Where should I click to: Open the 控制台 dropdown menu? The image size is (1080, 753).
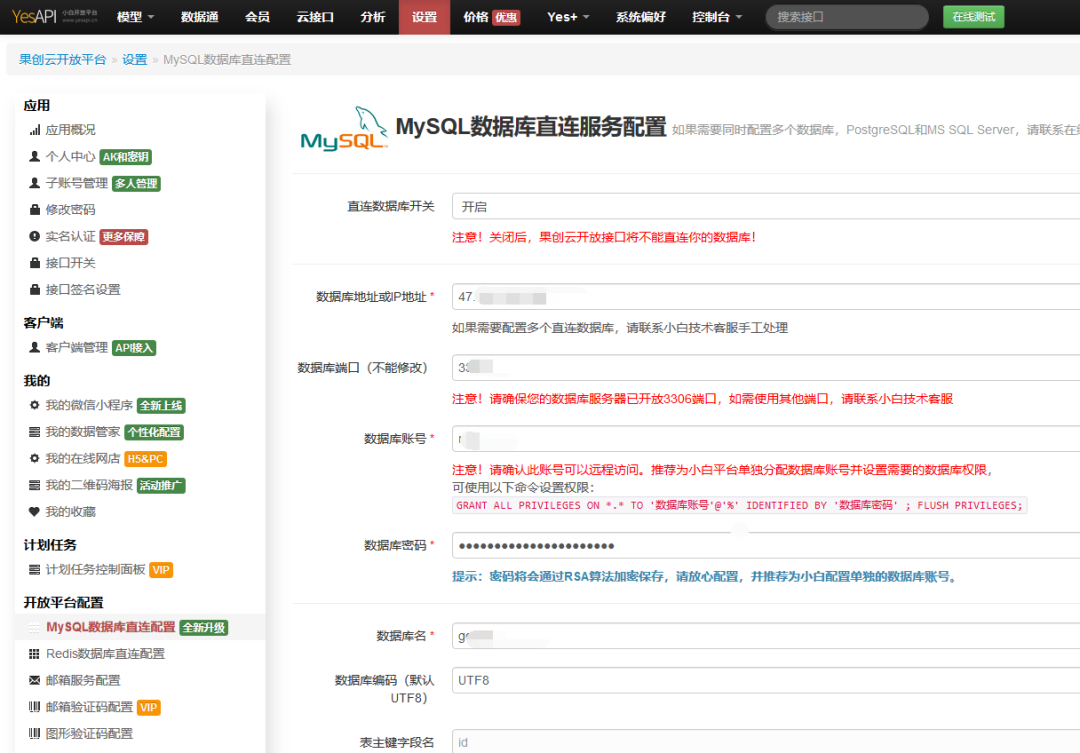[x=716, y=17]
